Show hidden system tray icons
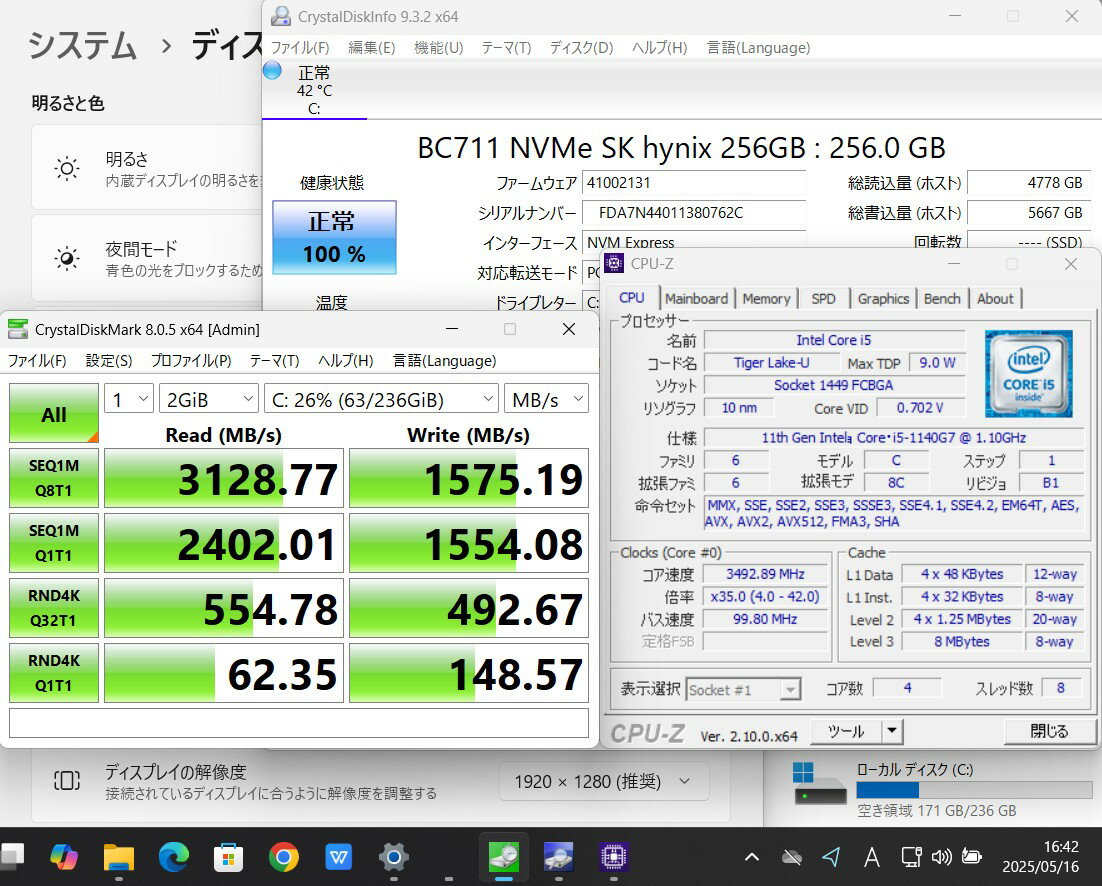 coord(752,856)
